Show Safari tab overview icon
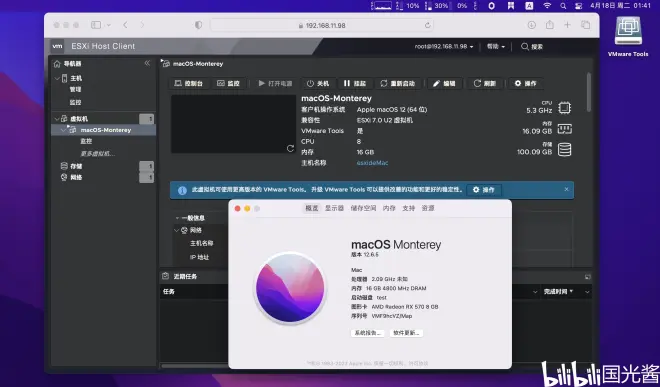 [x=585, y=25]
